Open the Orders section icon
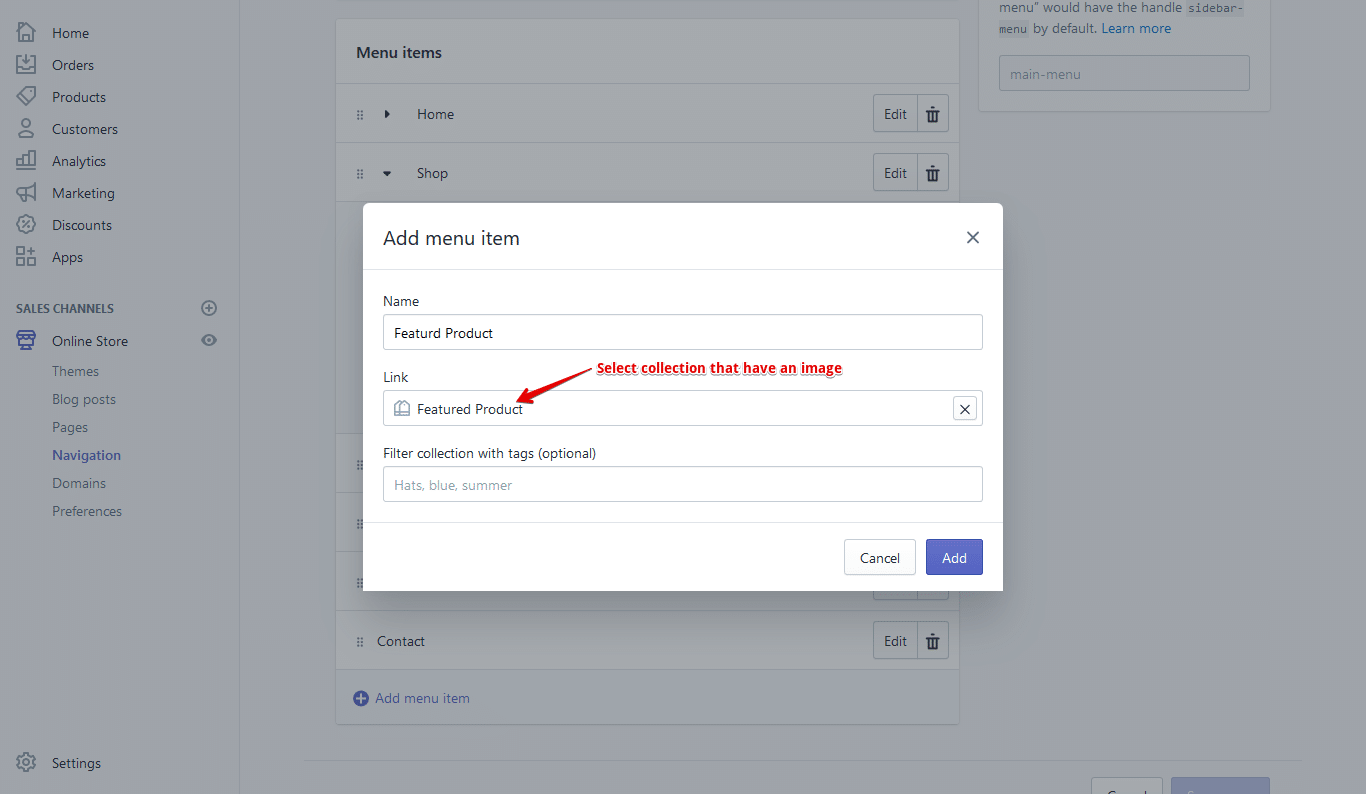1366x794 pixels. click(x=26, y=64)
